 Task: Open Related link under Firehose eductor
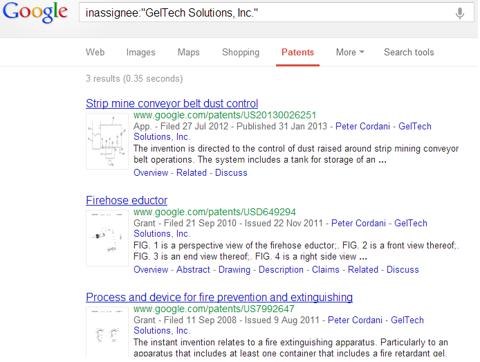click(363, 270)
